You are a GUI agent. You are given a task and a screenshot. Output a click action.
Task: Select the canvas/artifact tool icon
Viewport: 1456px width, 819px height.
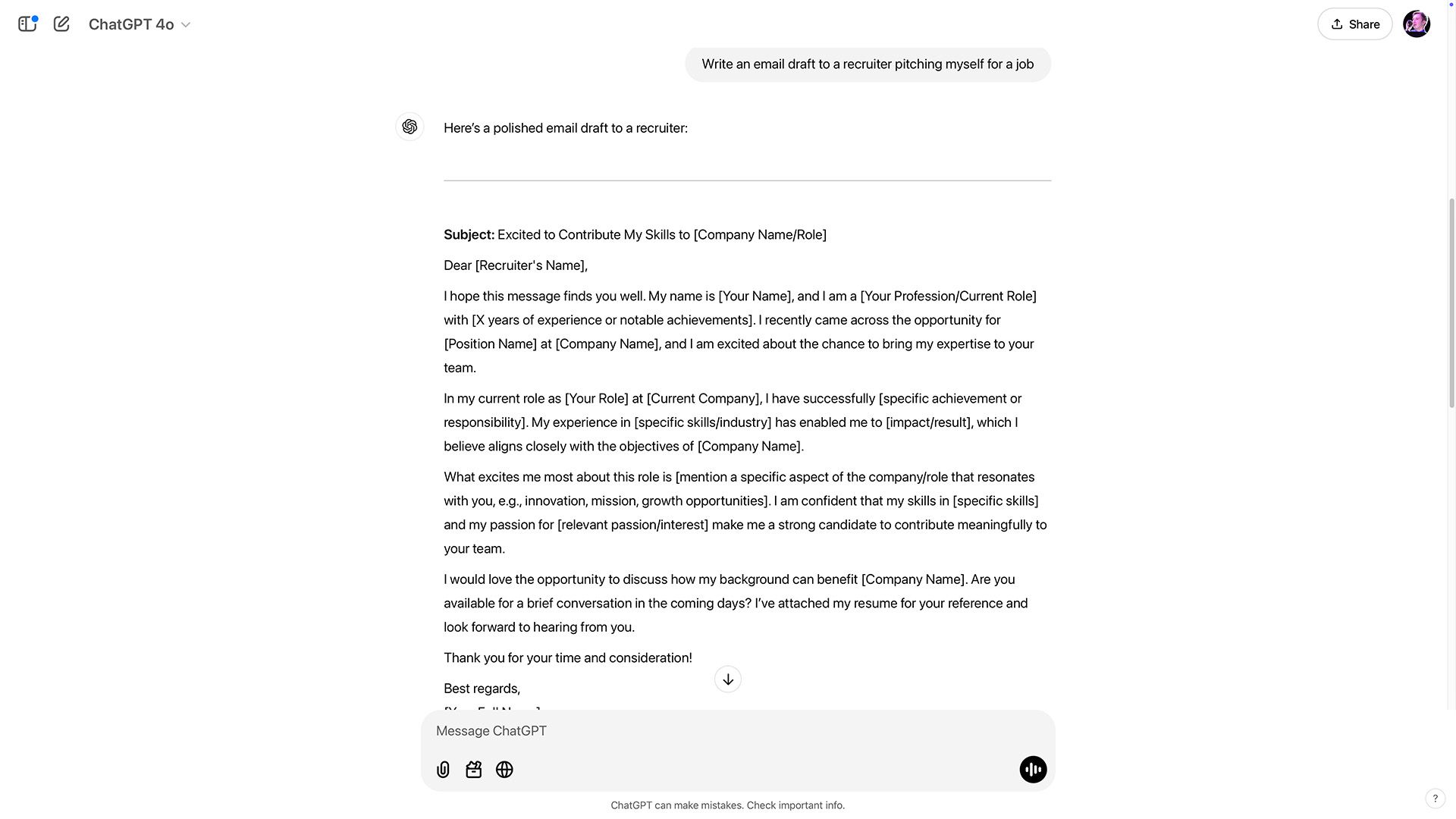[x=473, y=769]
